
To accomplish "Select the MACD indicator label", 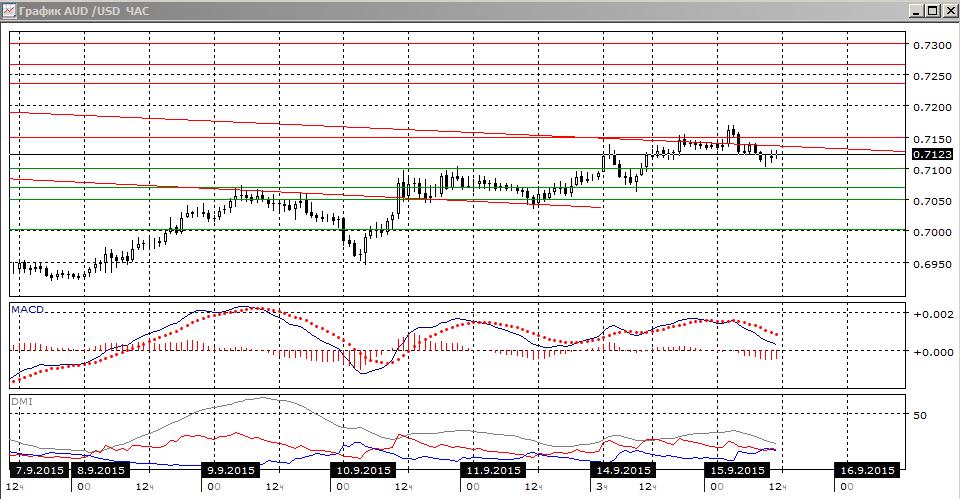I will point(28,310).
